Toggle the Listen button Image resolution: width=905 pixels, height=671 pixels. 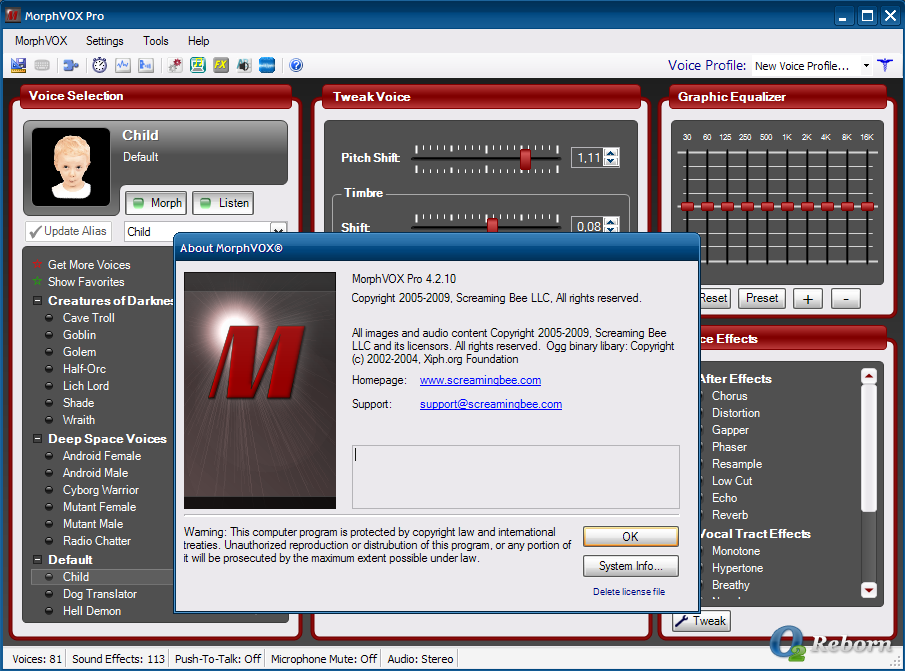coord(223,203)
